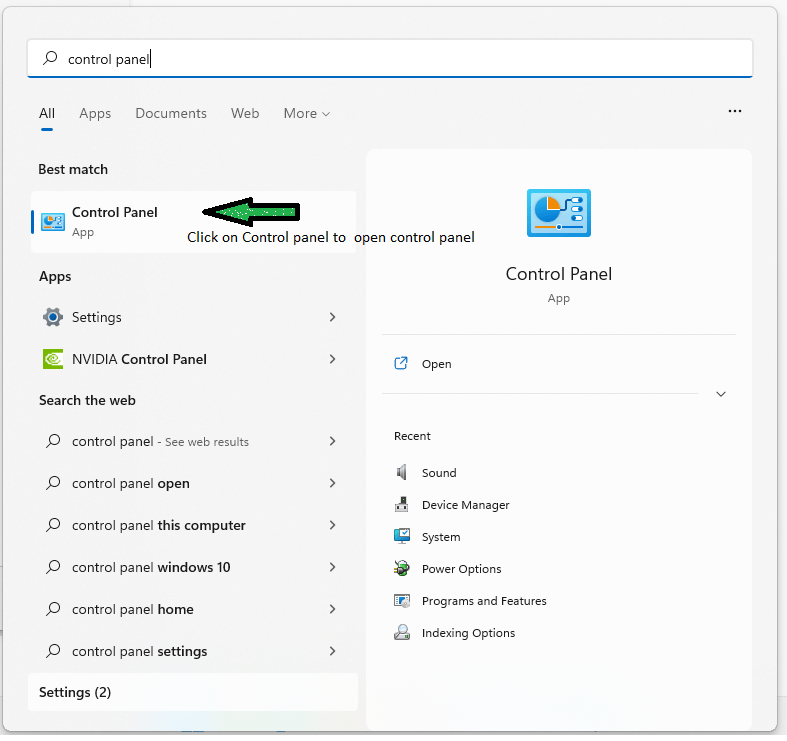Switch to the Documents search tab
The width and height of the screenshot is (787, 741).
click(171, 113)
